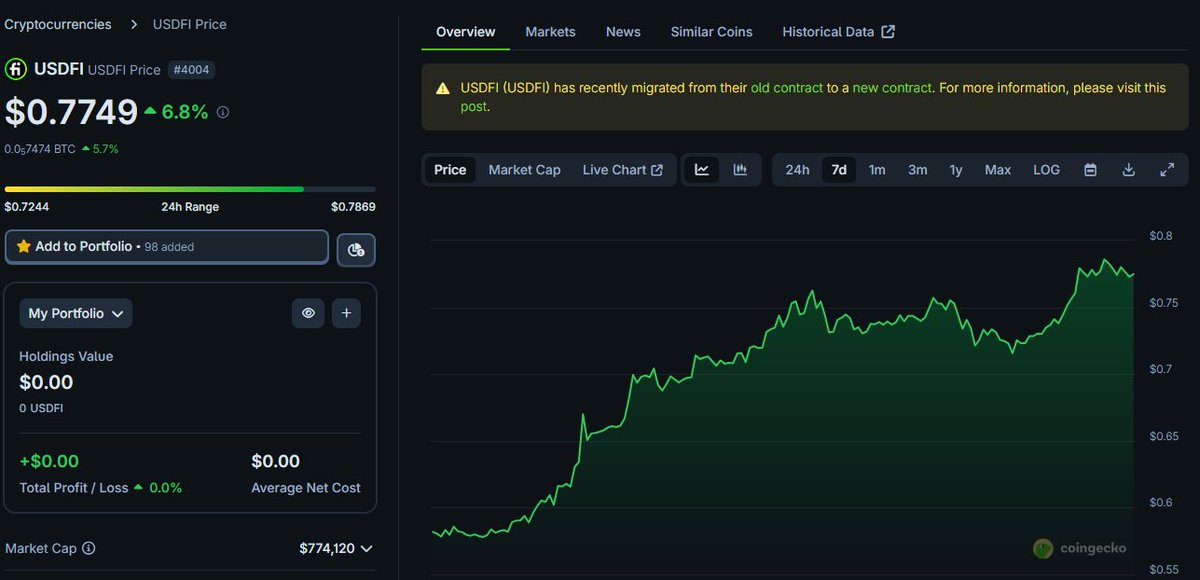Click the 6.8% change indicator

point(177,112)
